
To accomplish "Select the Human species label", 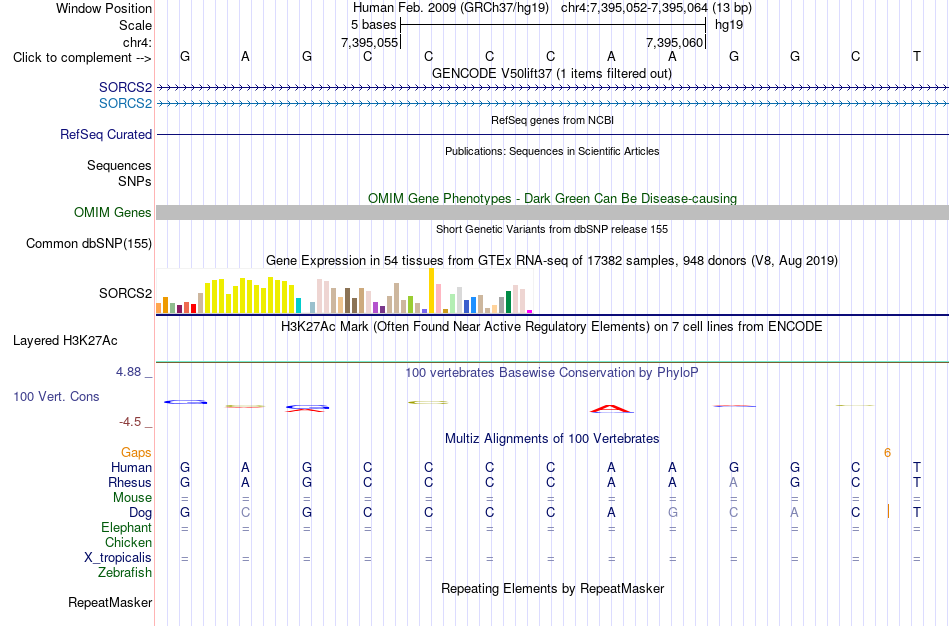I will tap(131, 467).
